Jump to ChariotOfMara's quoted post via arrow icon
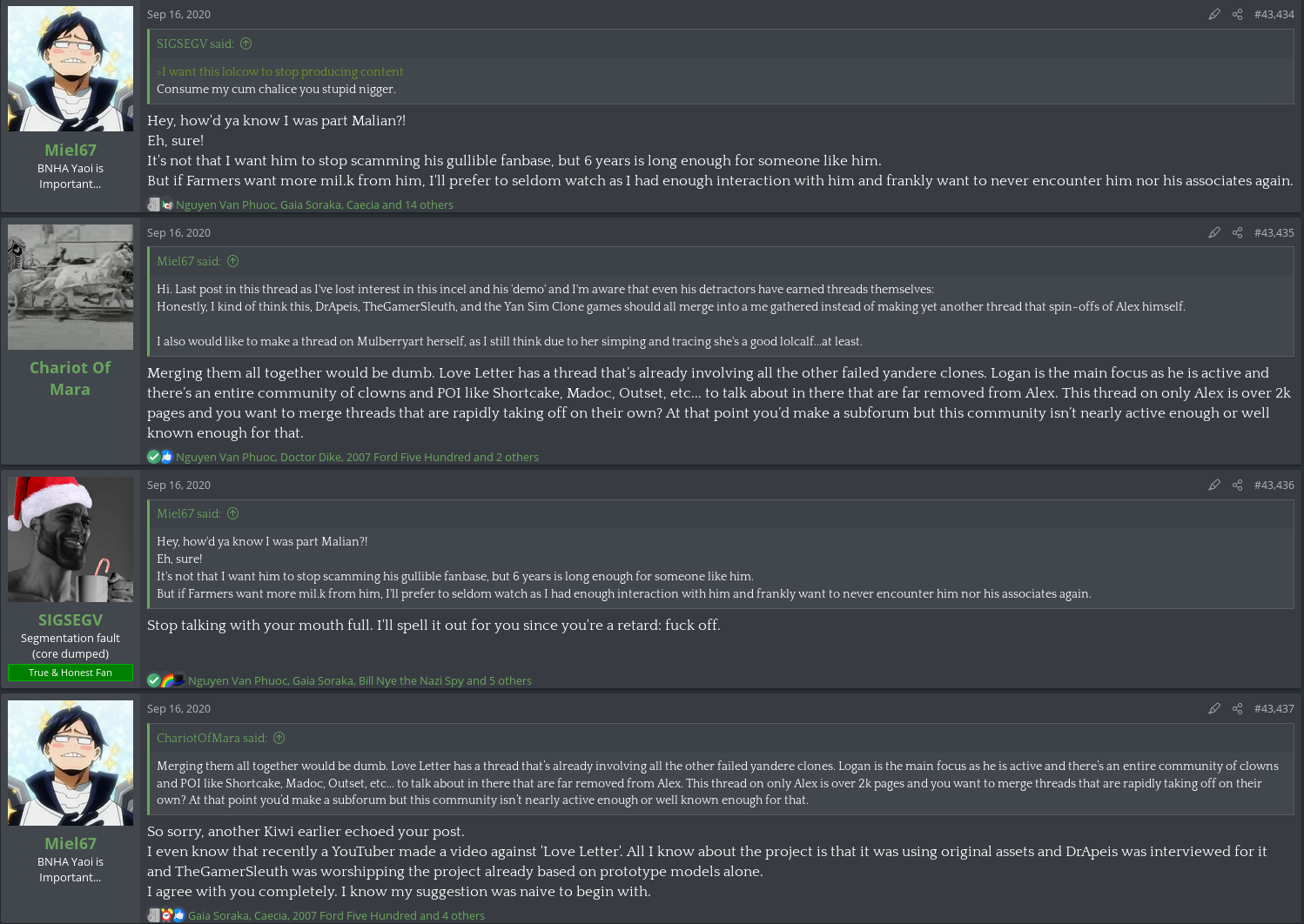Viewport: 1304px width, 924px height. tap(279, 738)
